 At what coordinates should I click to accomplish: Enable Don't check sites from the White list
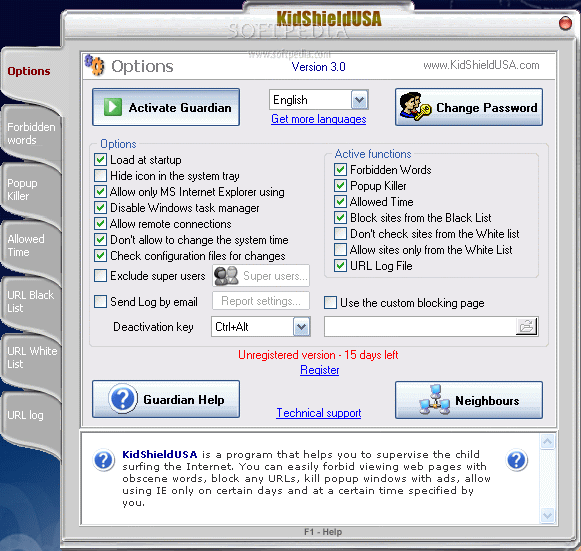pos(340,233)
